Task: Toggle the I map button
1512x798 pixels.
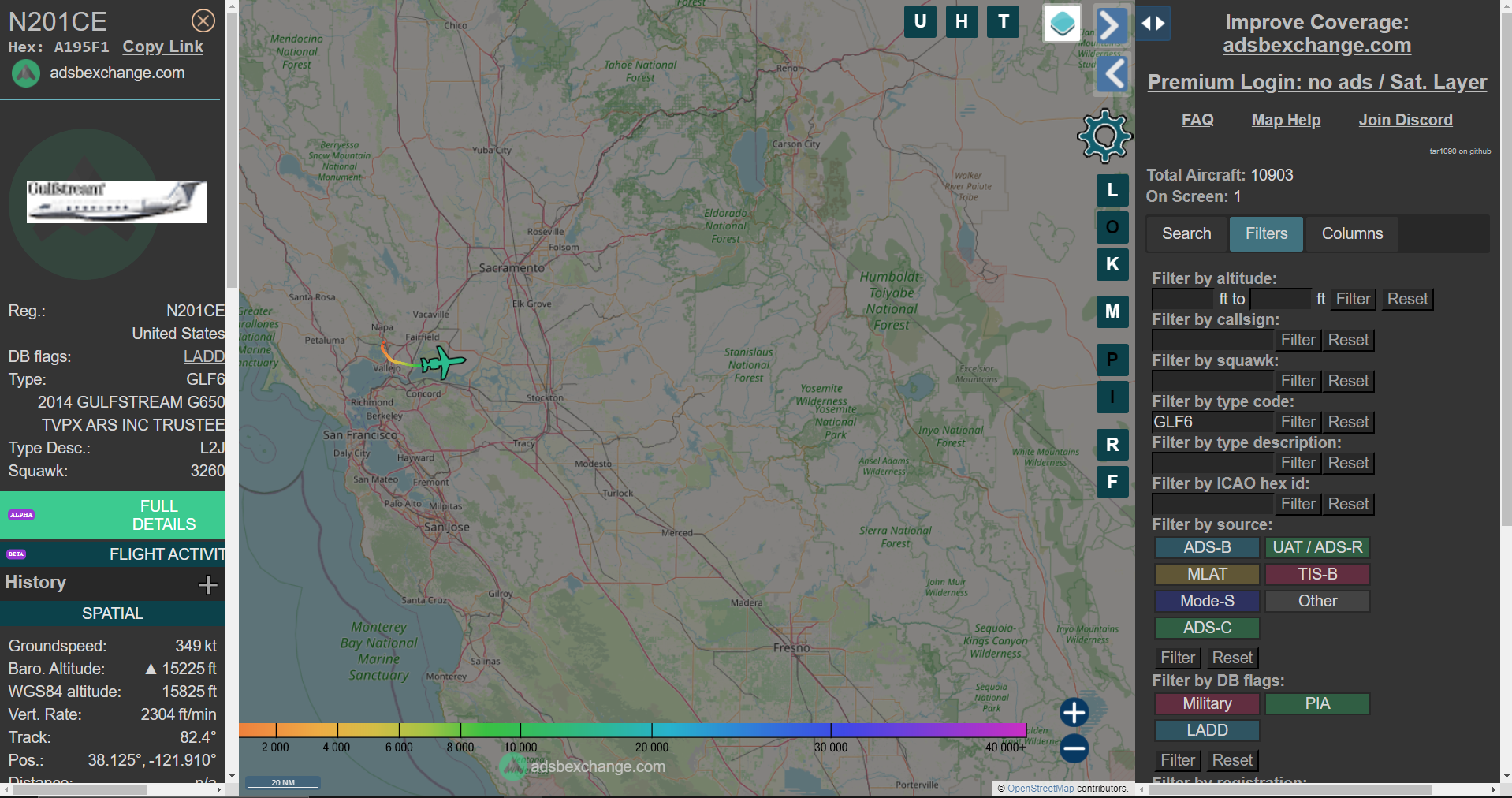Action: [x=1112, y=397]
